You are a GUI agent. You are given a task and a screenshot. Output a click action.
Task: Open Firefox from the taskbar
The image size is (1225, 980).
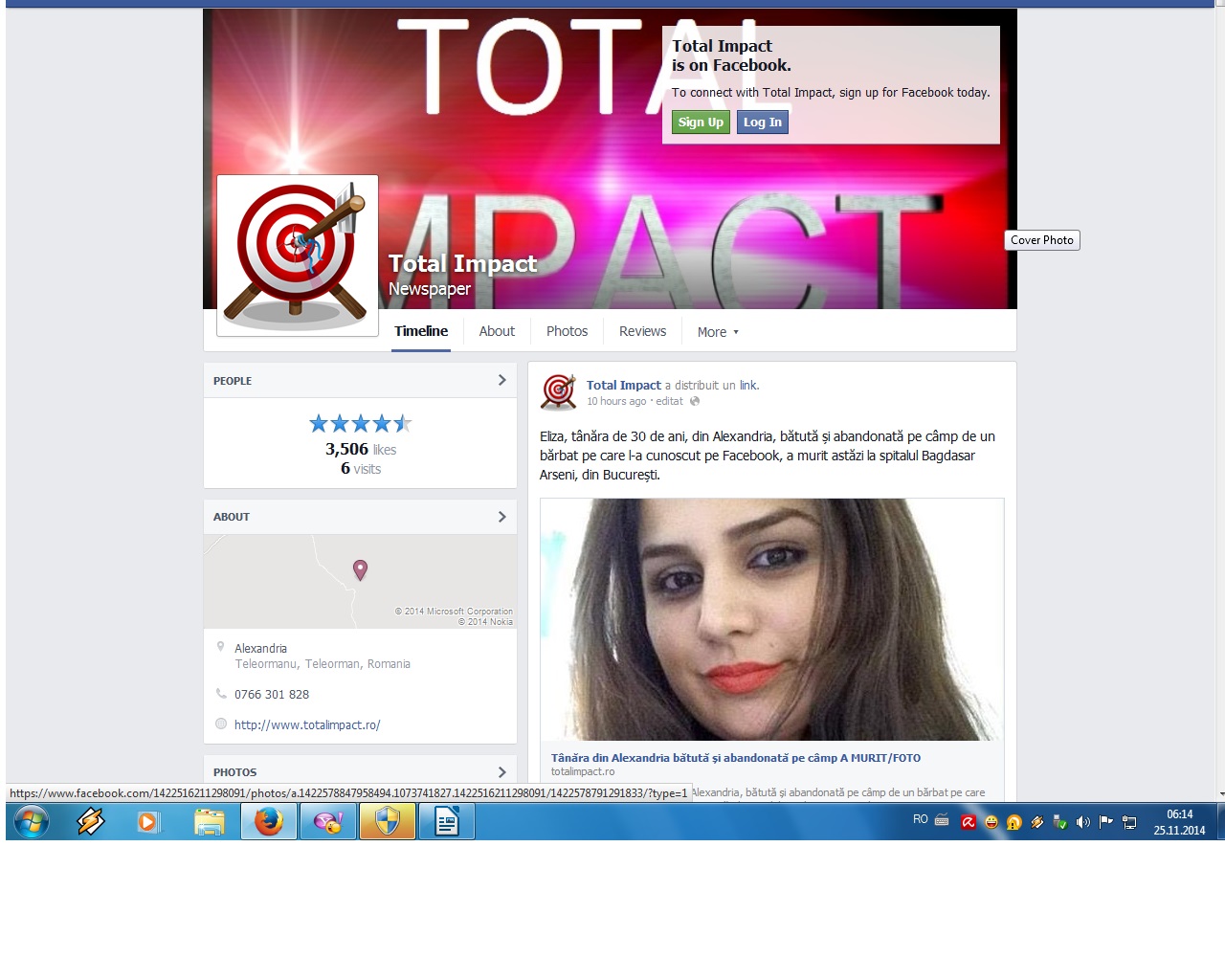(269, 821)
